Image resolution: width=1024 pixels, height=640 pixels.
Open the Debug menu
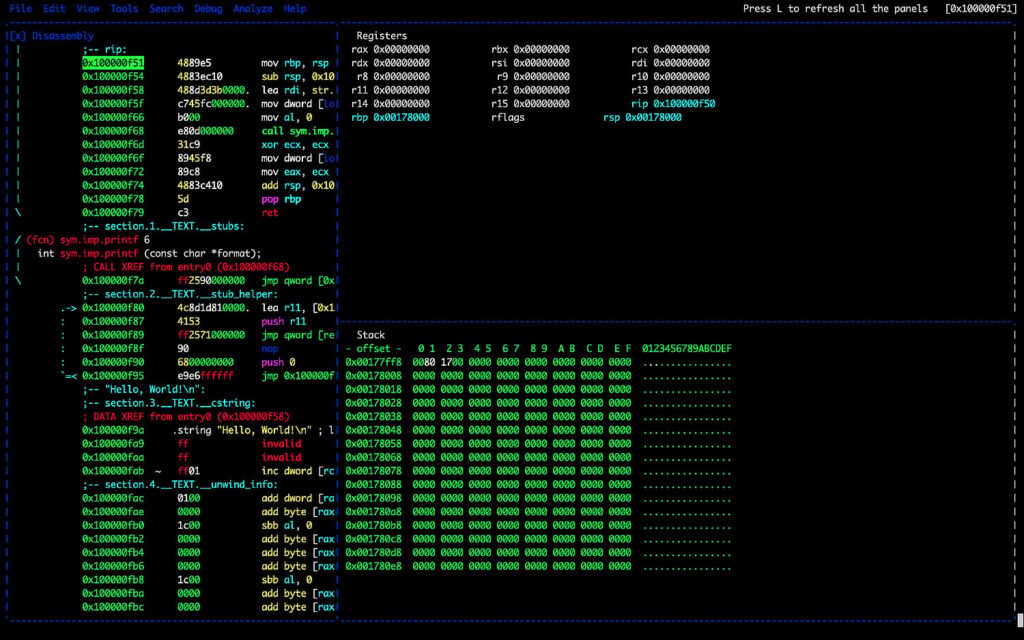208,8
